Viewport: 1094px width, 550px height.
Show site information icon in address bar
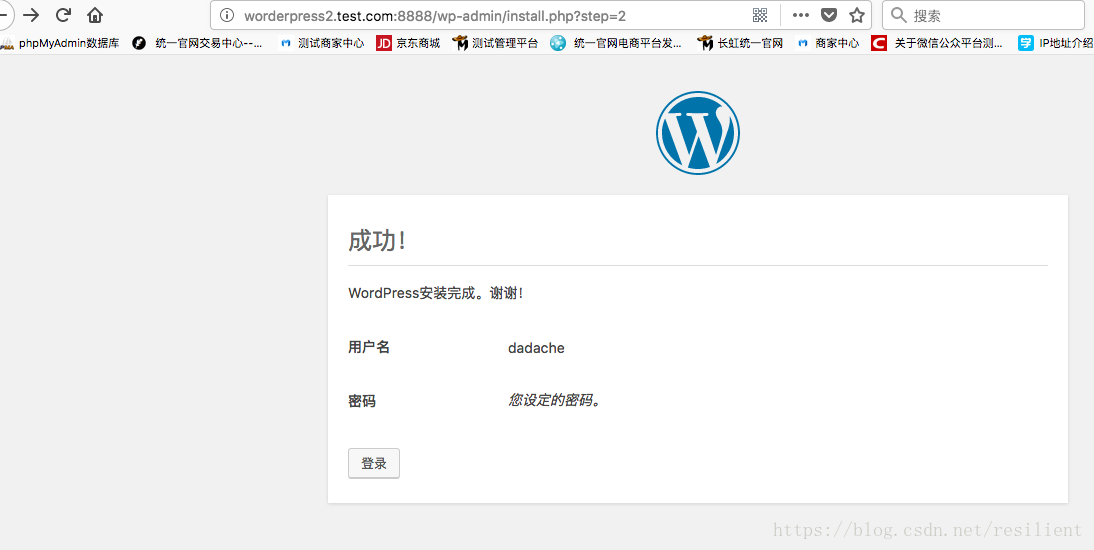227,15
